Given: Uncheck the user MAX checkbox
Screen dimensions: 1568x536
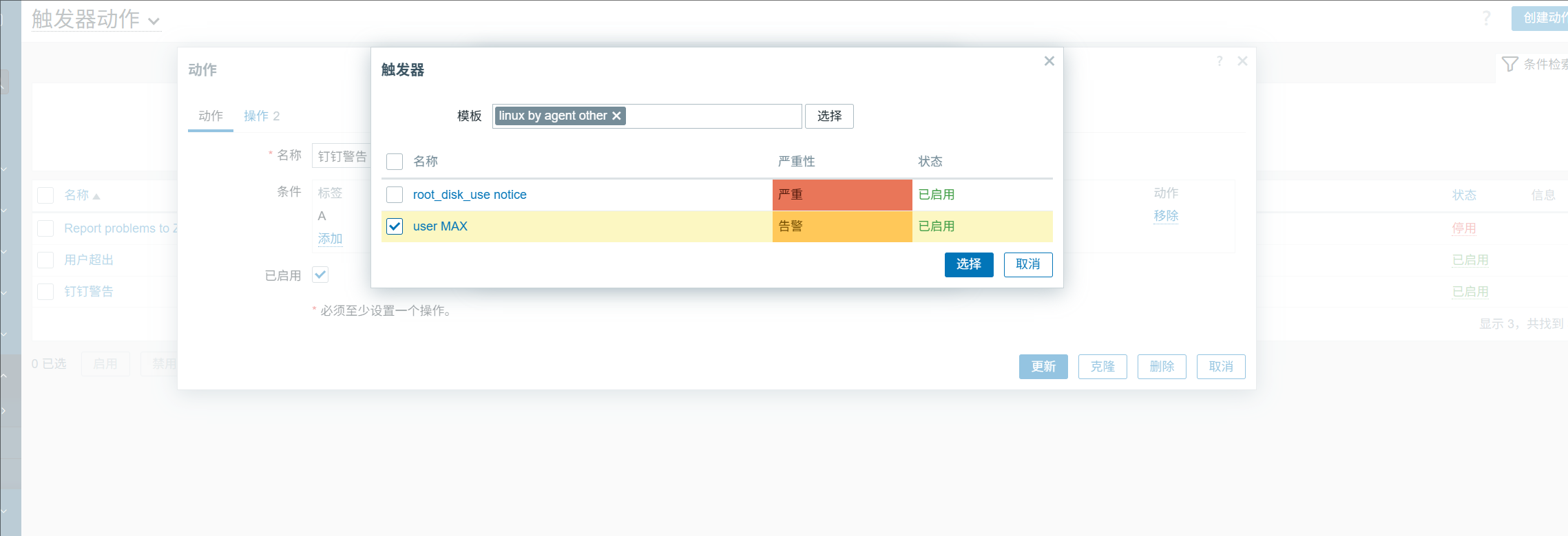Looking at the screenshot, I should pos(395,226).
